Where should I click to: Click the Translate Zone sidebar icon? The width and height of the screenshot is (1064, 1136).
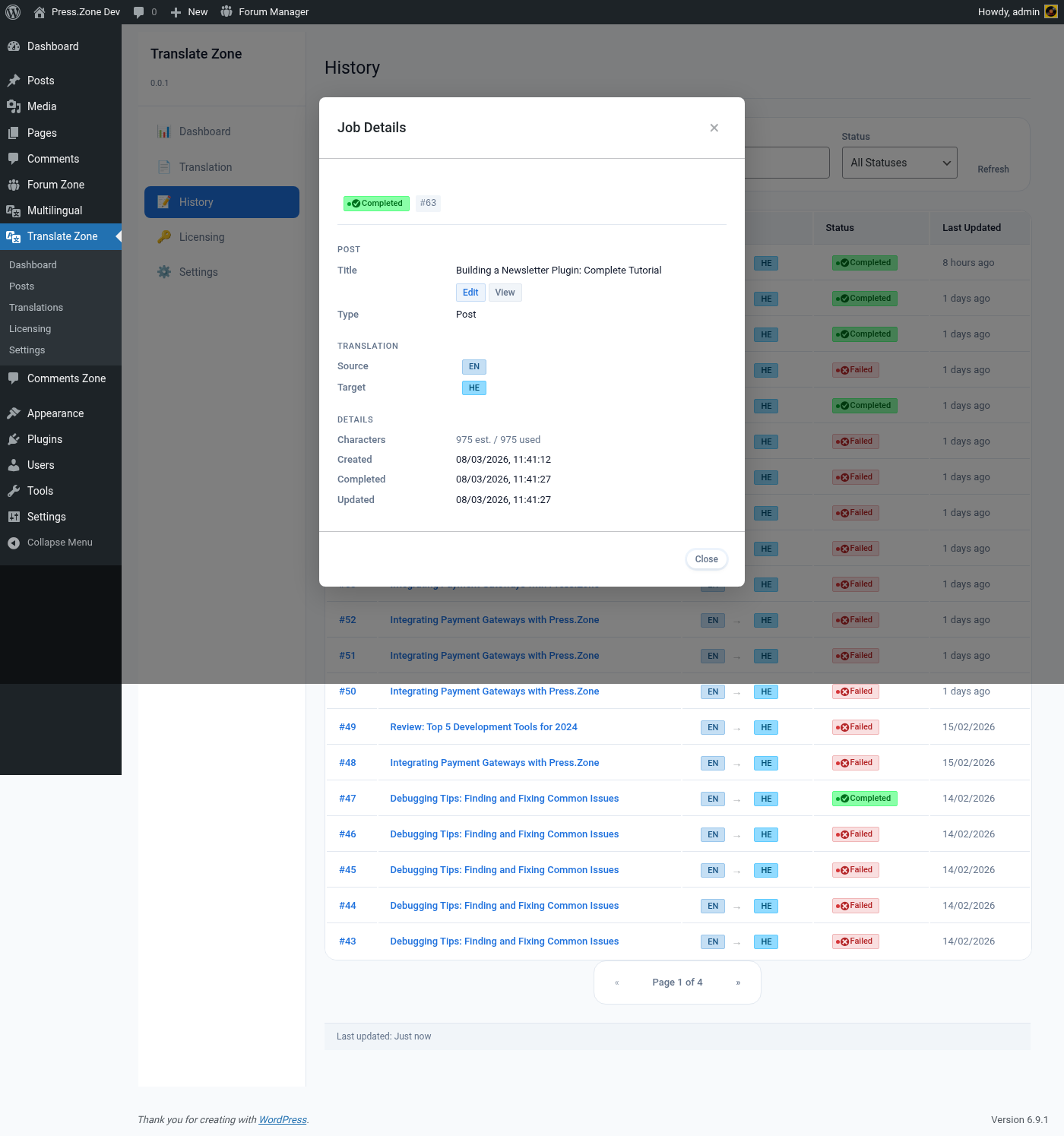point(14,236)
